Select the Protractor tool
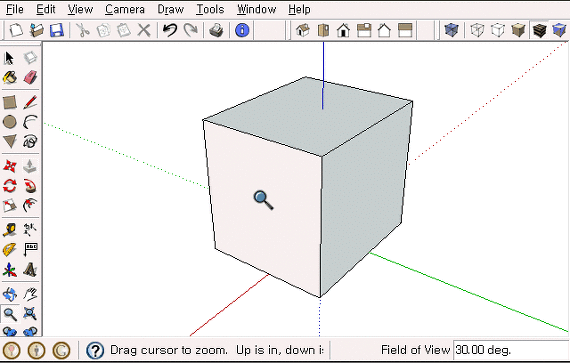 (10, 250)
